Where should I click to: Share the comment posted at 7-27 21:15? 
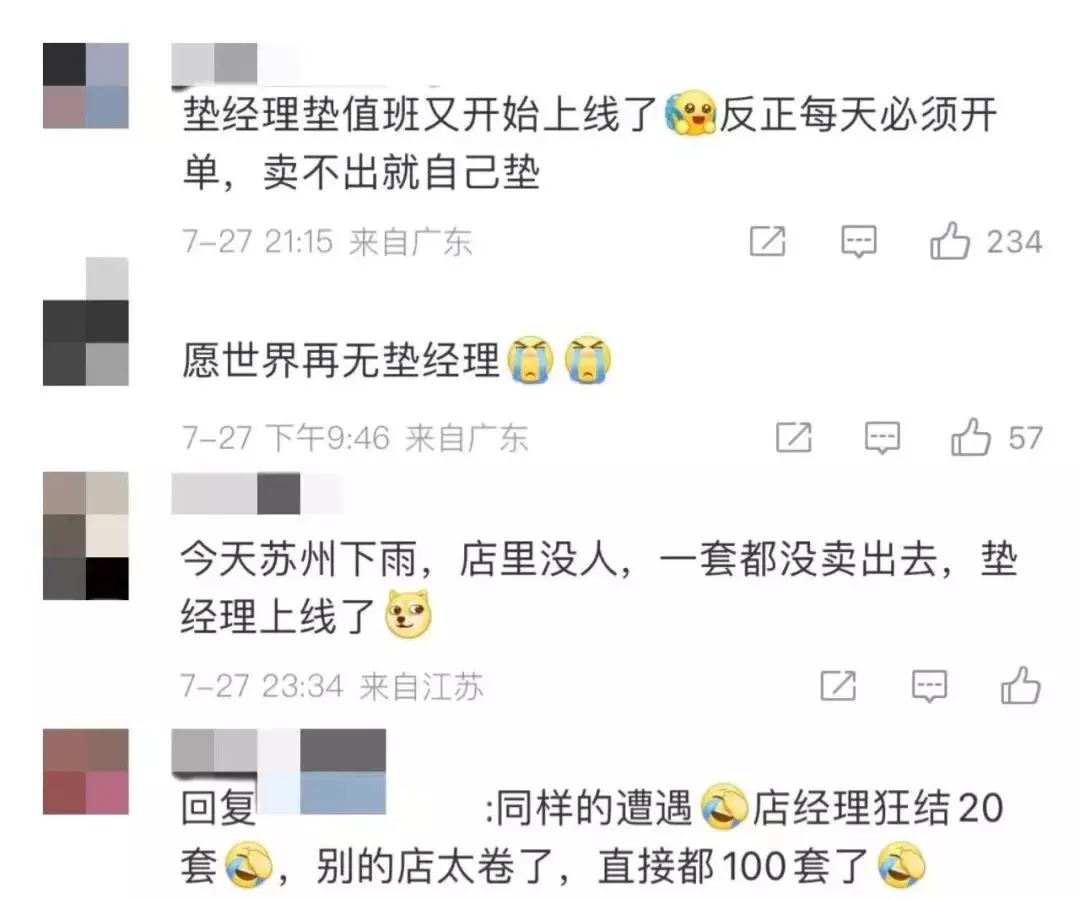(767, 241)
